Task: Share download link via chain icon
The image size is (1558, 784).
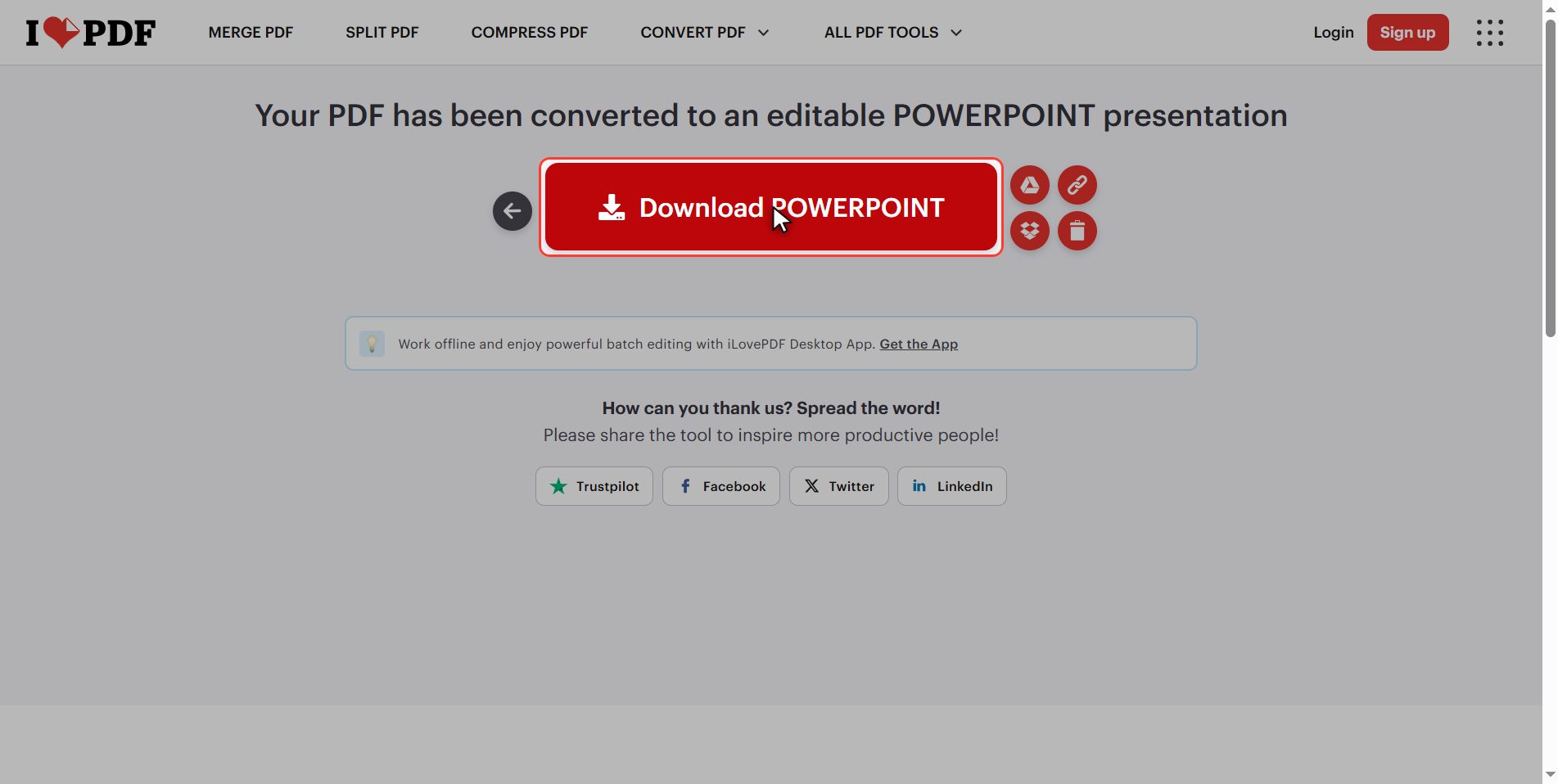Action: click(x=1077, y=185)
